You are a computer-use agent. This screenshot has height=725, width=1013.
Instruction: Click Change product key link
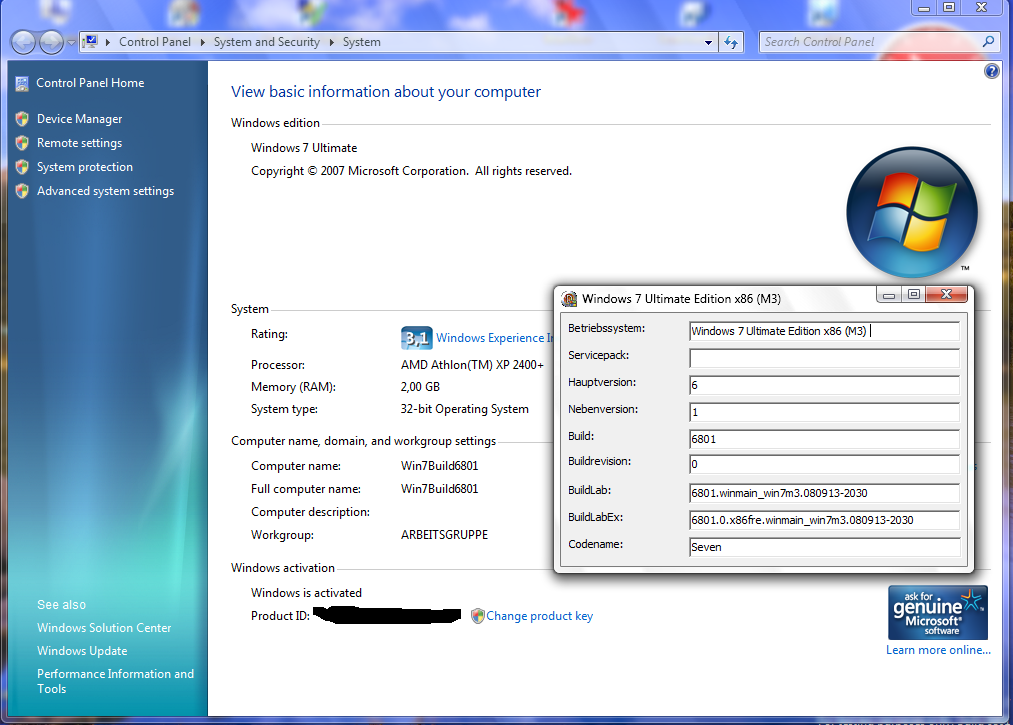pyautogui.click(x=539, y=616)
